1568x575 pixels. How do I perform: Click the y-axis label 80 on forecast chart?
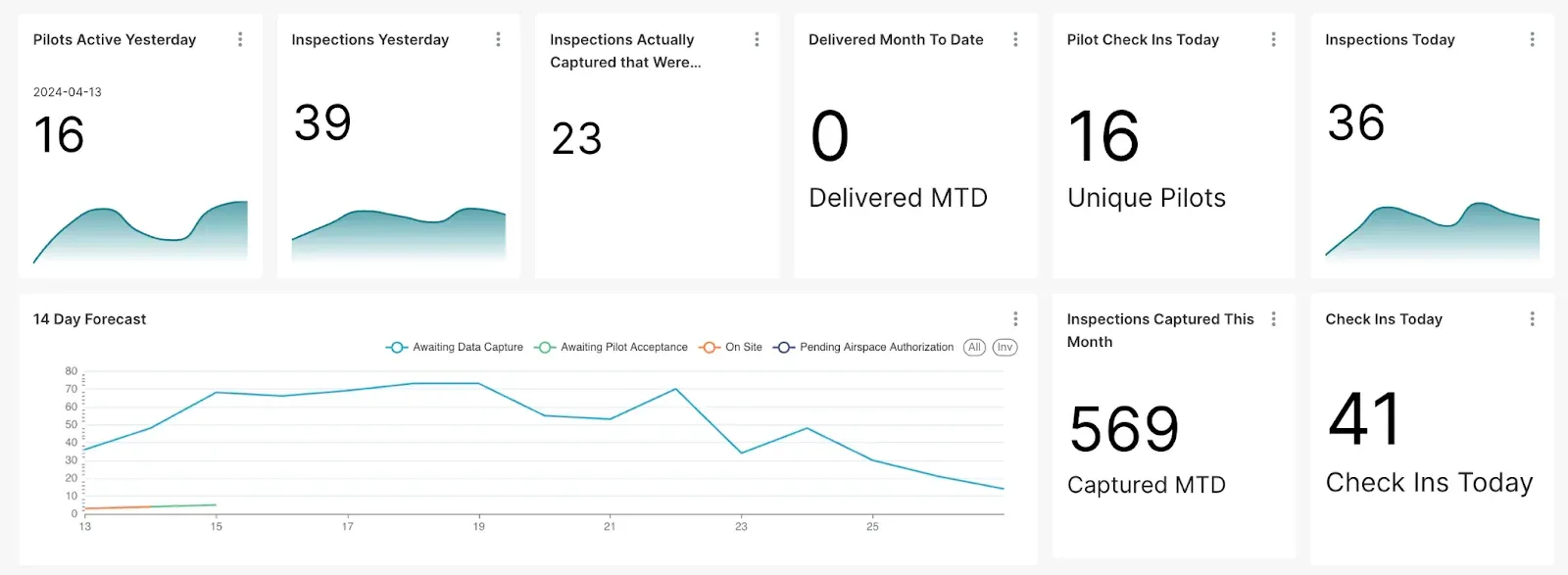coord(71,371)
